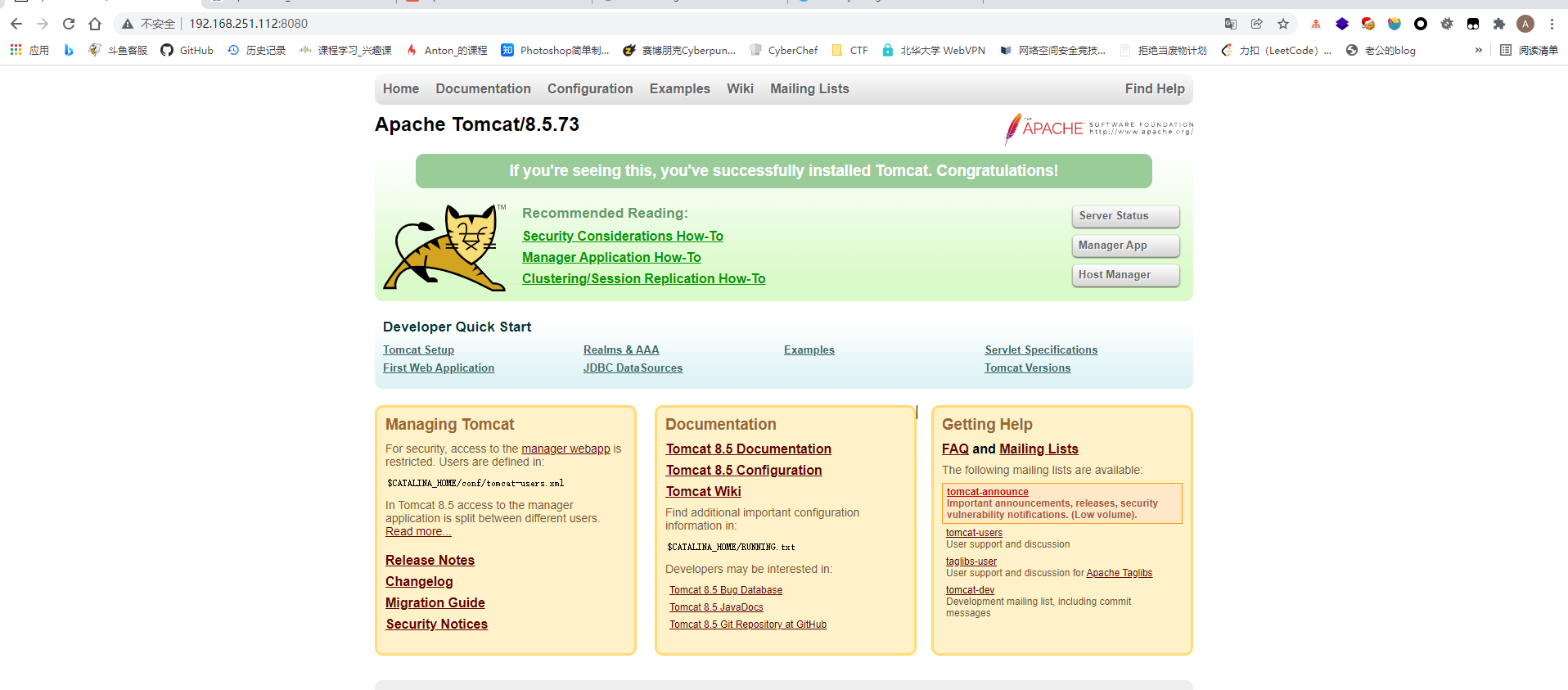1568x690 pixels.
Task: Open the colorful bowl extension icon
Action: pos(1395,24)
